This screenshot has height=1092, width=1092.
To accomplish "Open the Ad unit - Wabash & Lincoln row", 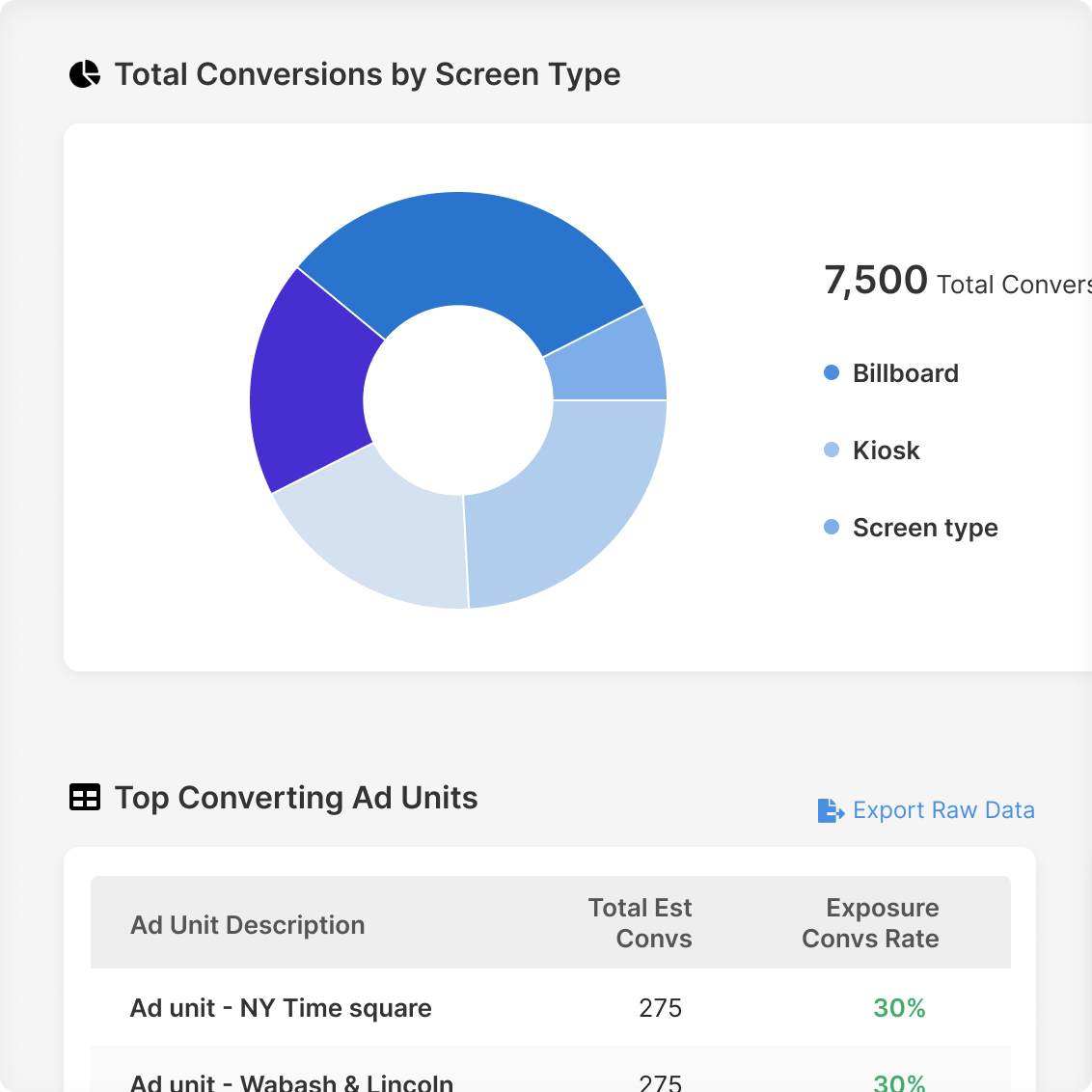I will tap(289, 1080).
